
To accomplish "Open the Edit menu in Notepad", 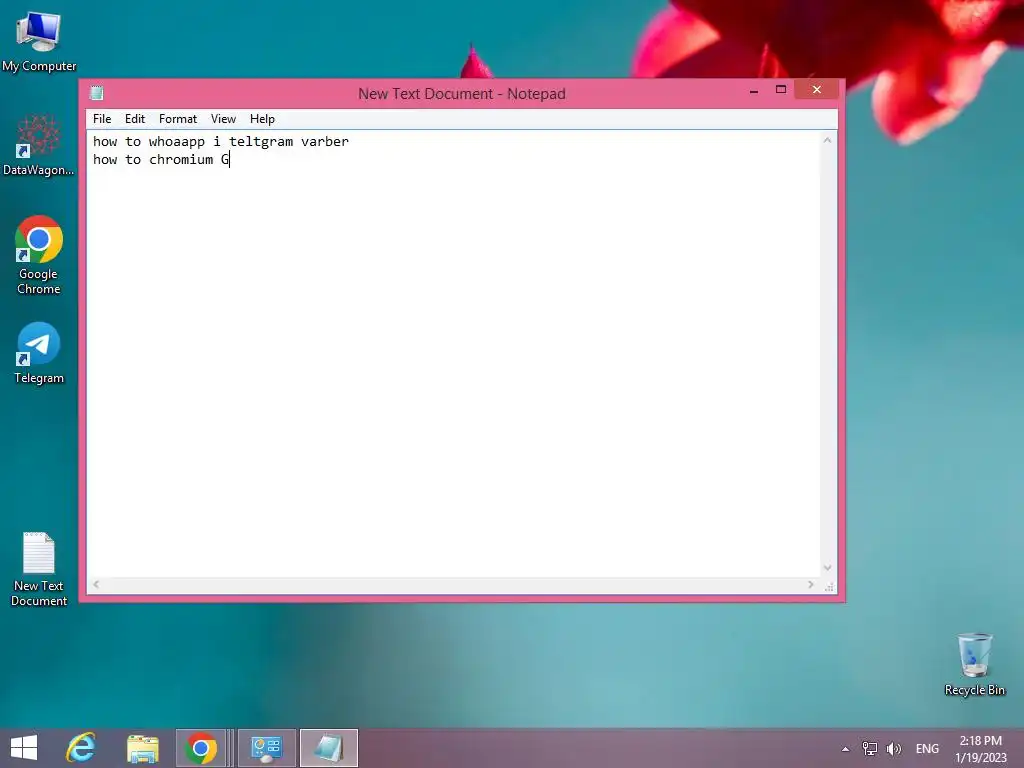I will (x=135, y=119).
